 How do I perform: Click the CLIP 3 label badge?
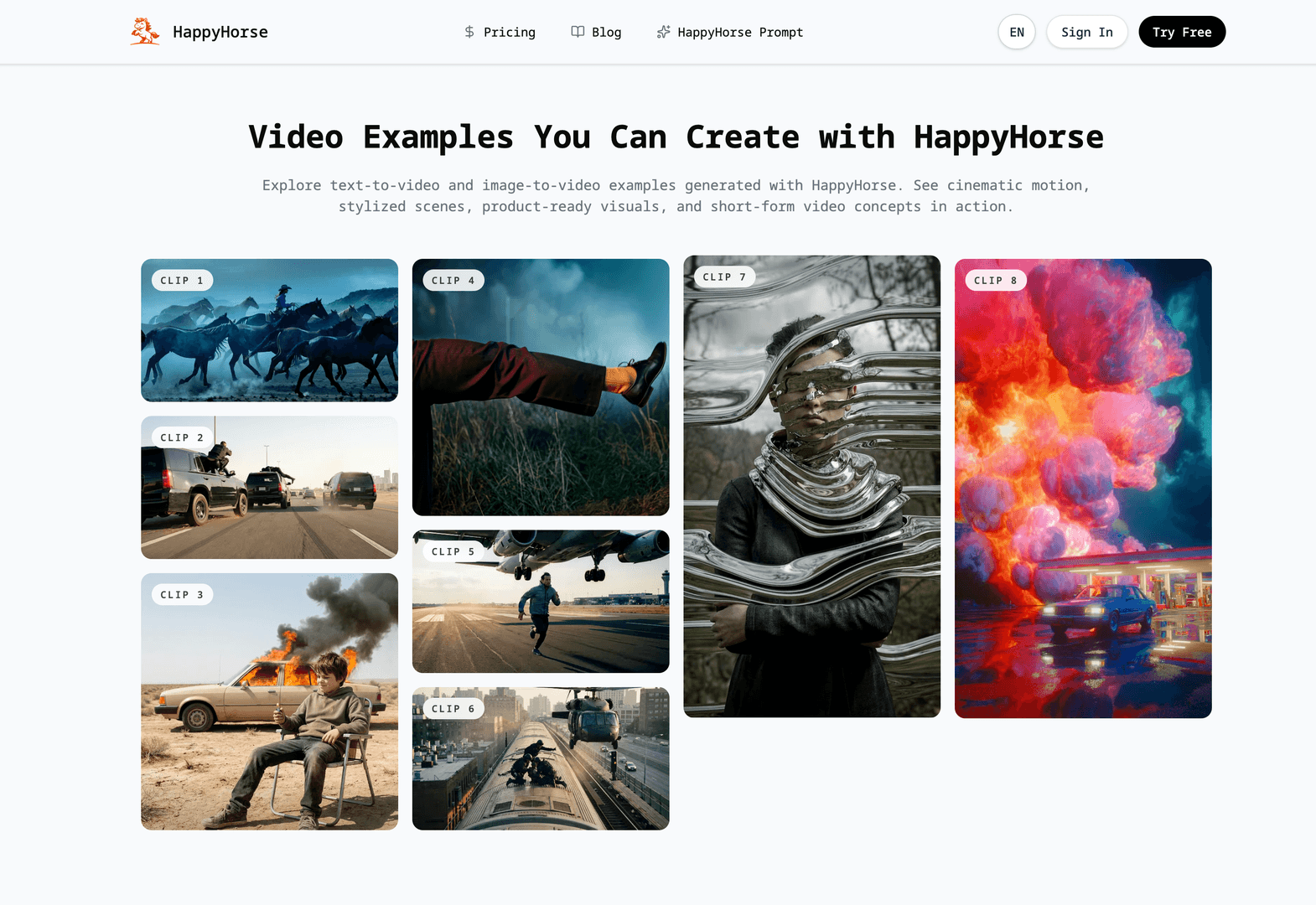[182, 595]
